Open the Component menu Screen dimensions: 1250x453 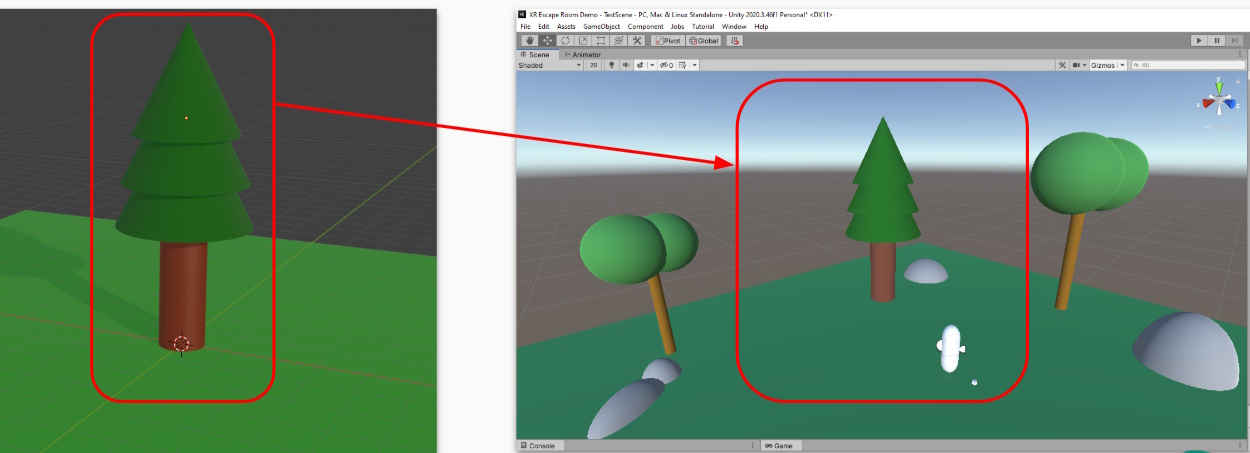coord(646,26)
